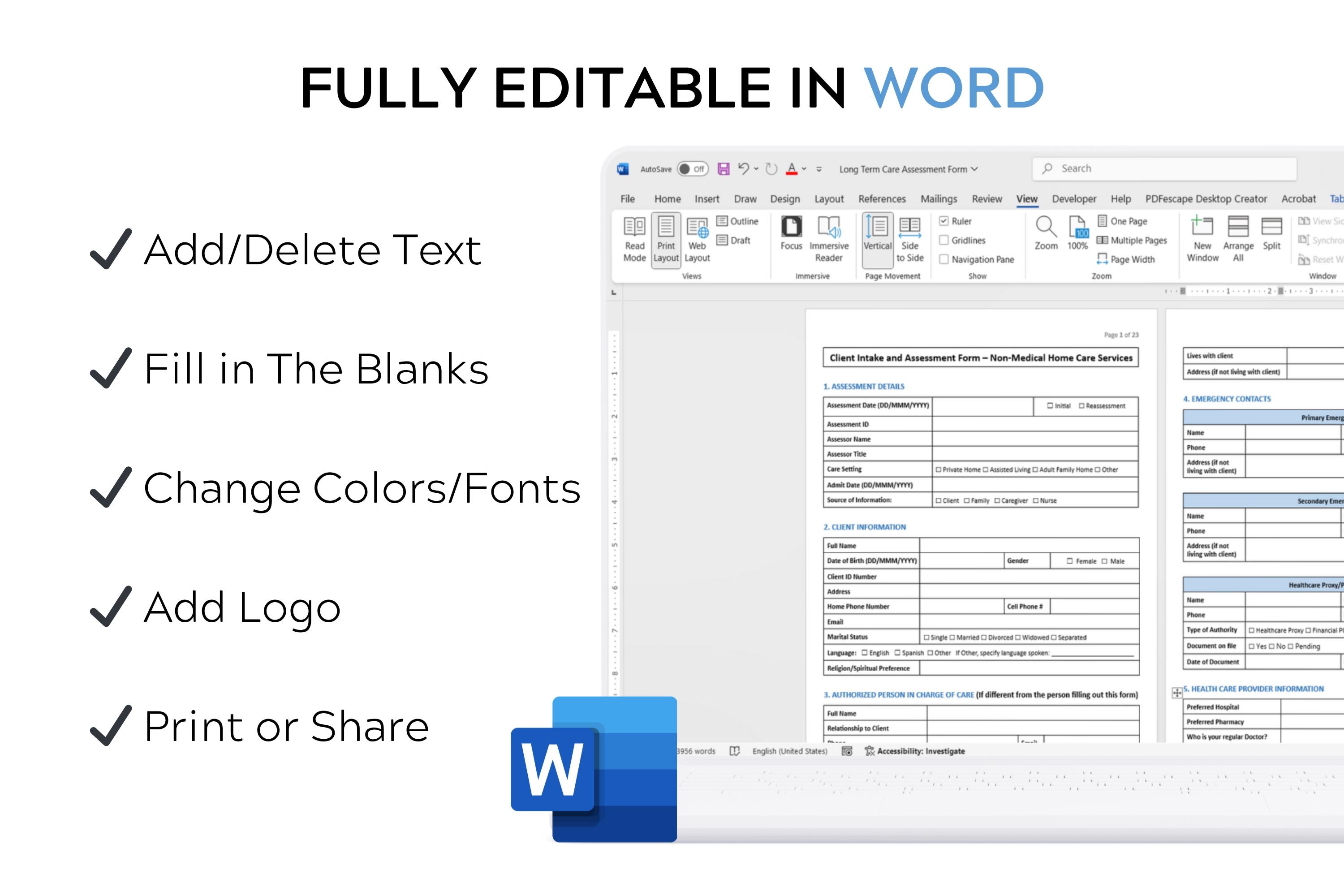Check the Private Home care setting box
Screen dimensions: 1344x896
click(x=938, y=470)
